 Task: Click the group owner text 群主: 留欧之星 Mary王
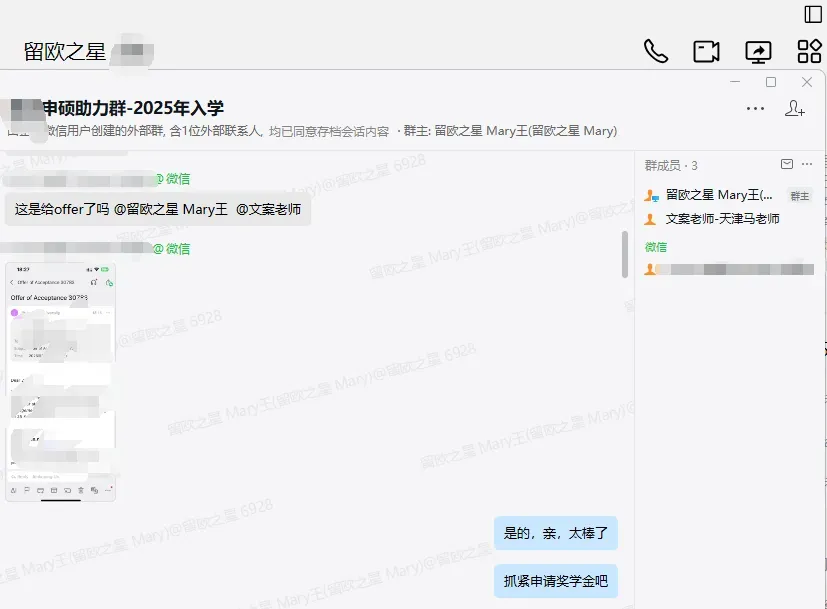(x=510, y=131)
